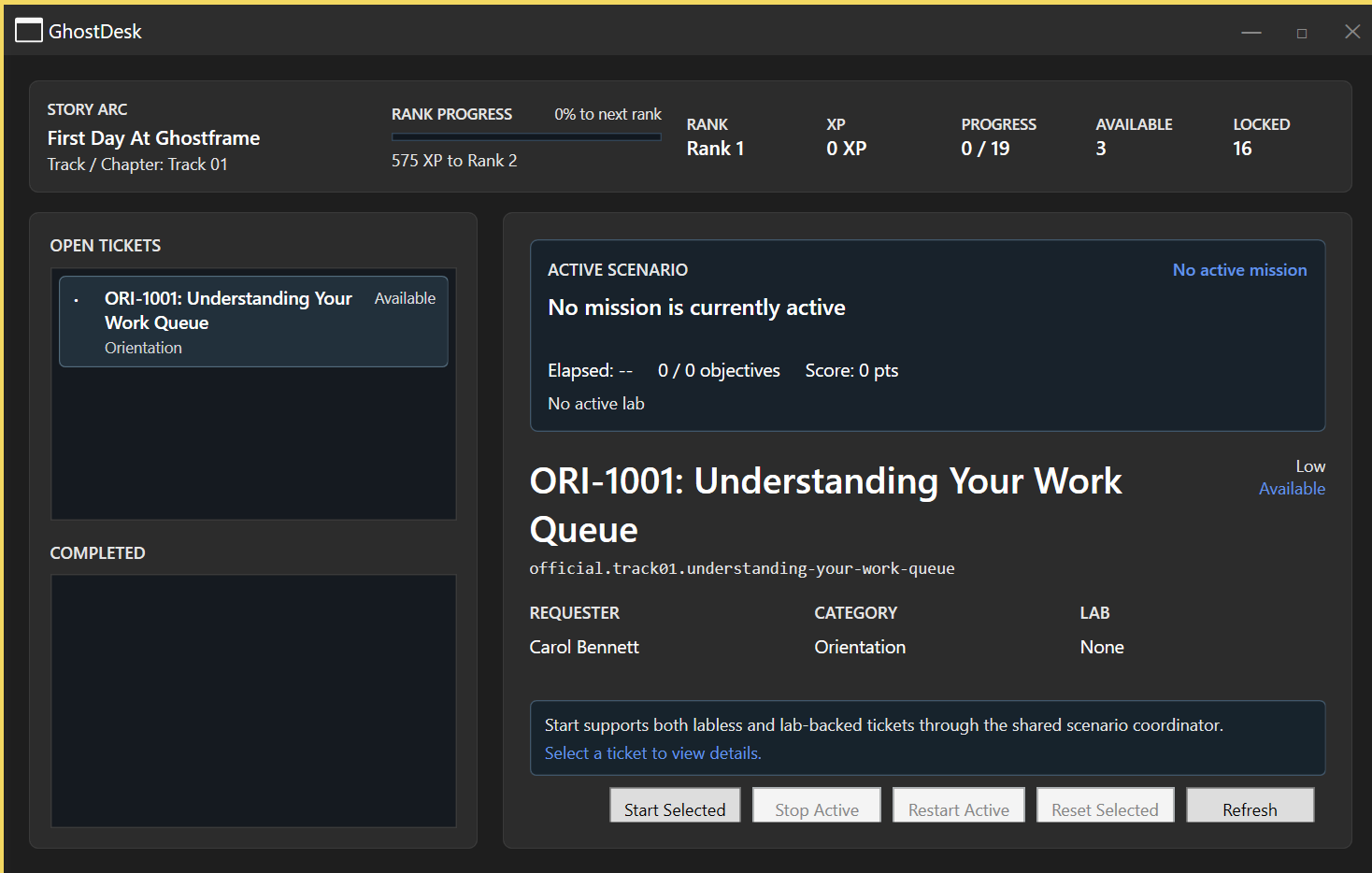
Task: Click the 'ACTIVE SCENARIO' label
Action: [618, 270]
